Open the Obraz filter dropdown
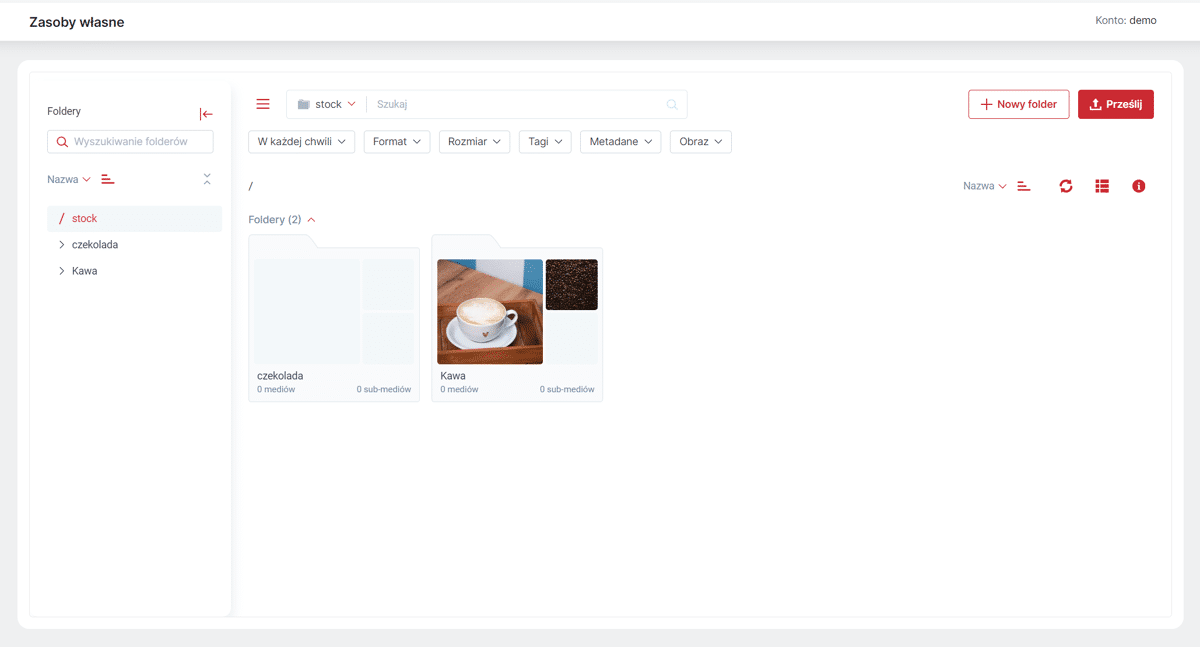 tap(700, 142)
